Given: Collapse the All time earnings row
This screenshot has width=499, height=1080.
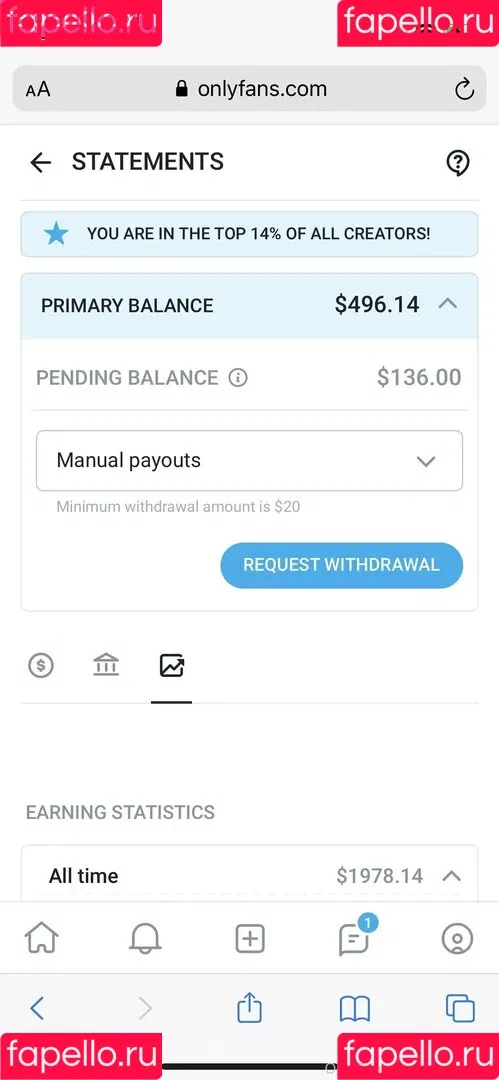Looking at the screenshot, I should [x=451, y=876].
